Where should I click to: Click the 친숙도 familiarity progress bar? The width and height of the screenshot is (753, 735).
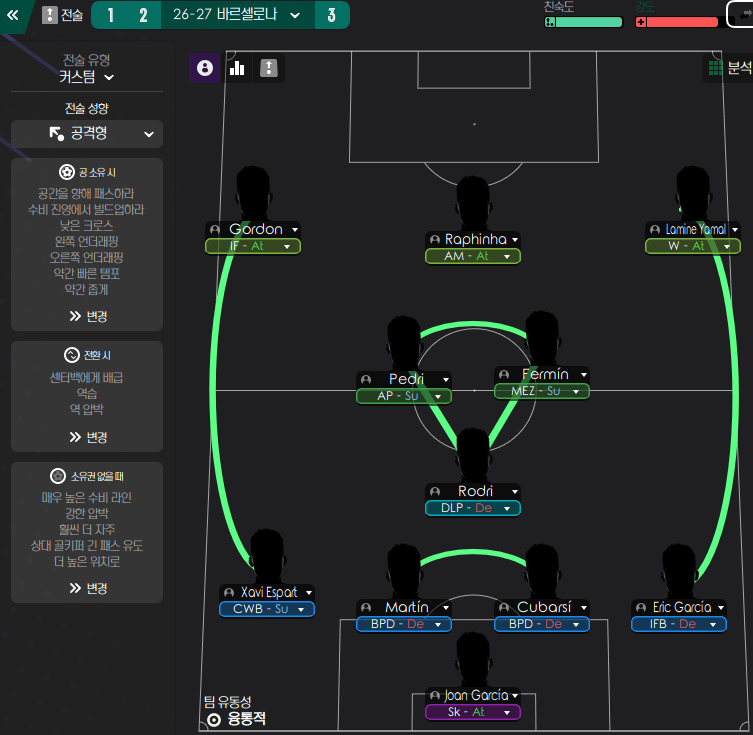tap(584, 22)
